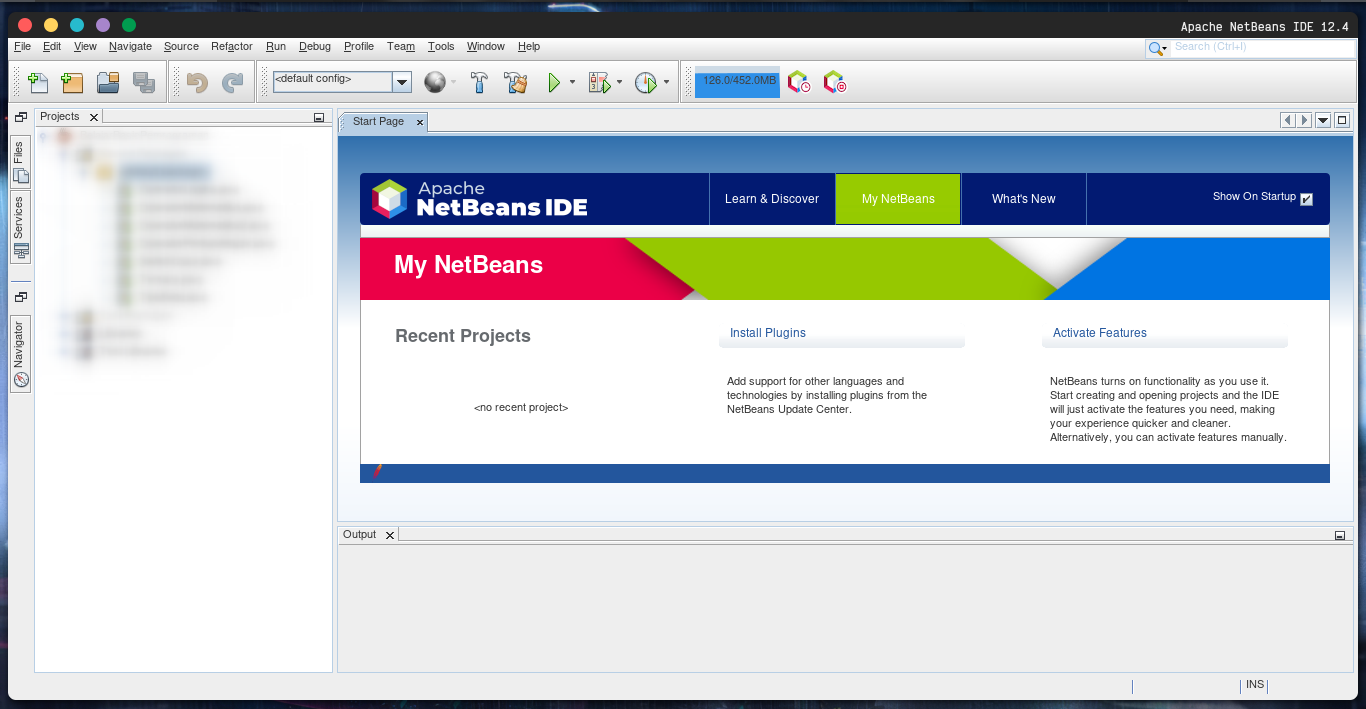Open the default config dropdown
This screenshot has height=709, width=1366.
(x=402, y=82)
